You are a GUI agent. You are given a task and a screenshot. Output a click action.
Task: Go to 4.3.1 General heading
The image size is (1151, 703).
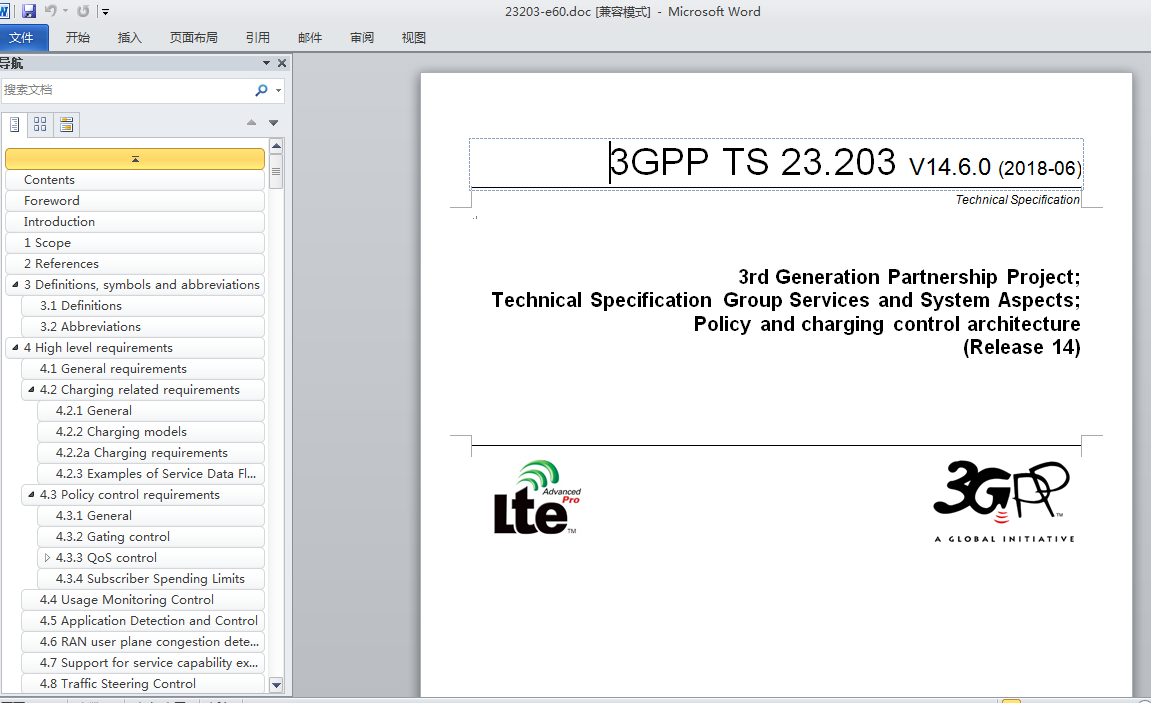[x=151, y=516]
